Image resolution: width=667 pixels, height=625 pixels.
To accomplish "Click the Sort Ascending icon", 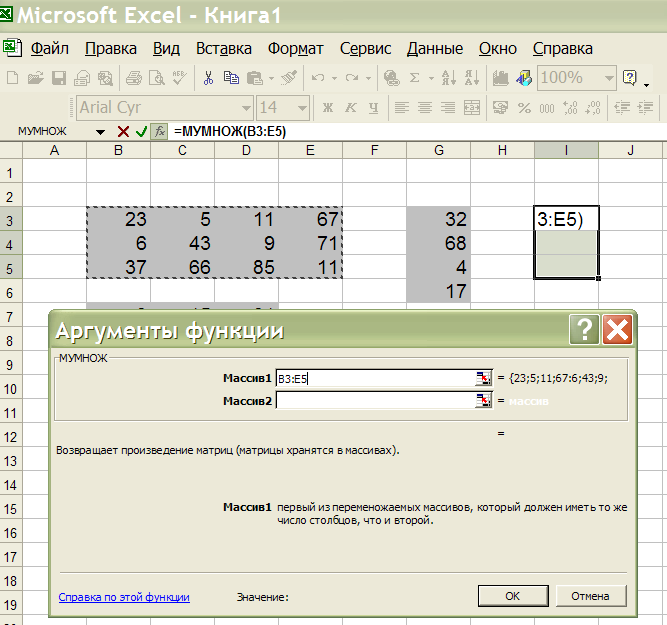I will (449, 78).
